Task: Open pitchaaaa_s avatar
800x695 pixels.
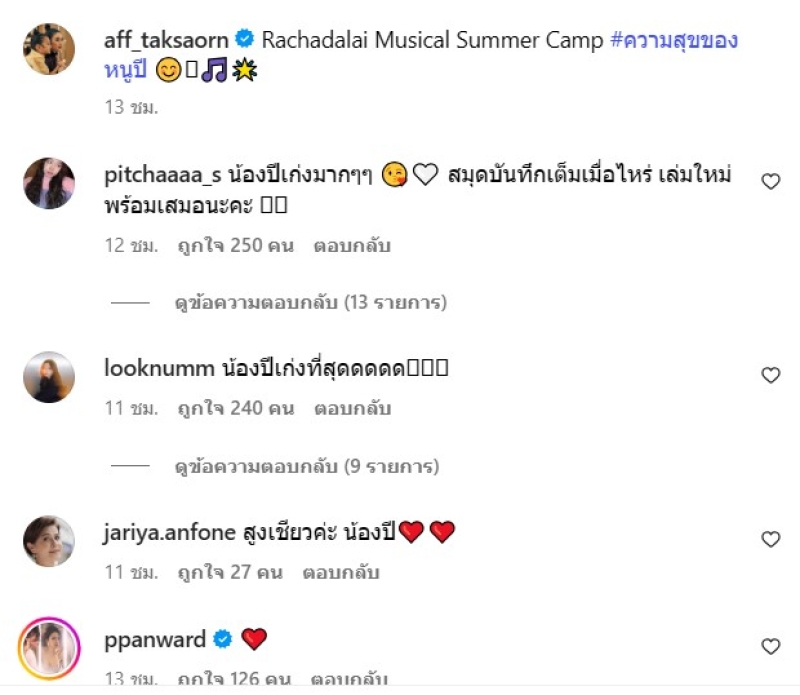Action: pyautogui.click(x=49, y=183)
